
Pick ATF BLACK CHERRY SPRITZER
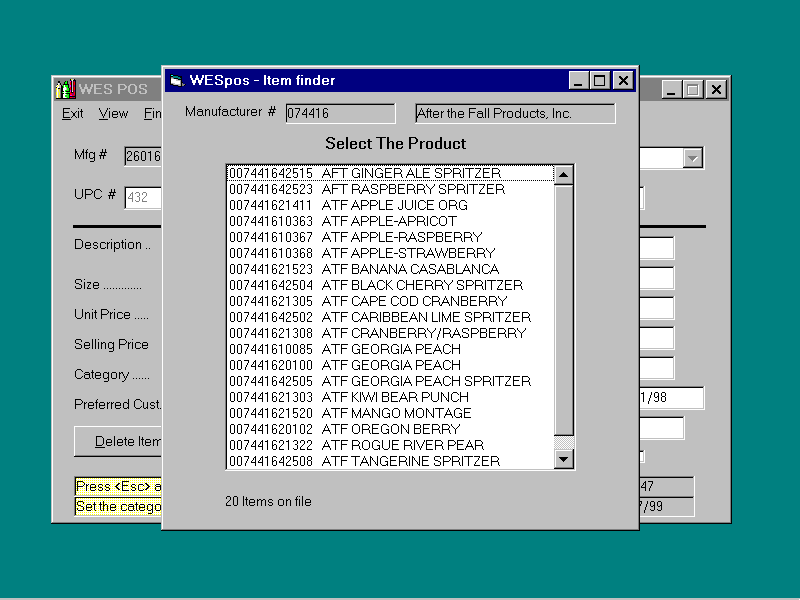[x=390, y=285]
